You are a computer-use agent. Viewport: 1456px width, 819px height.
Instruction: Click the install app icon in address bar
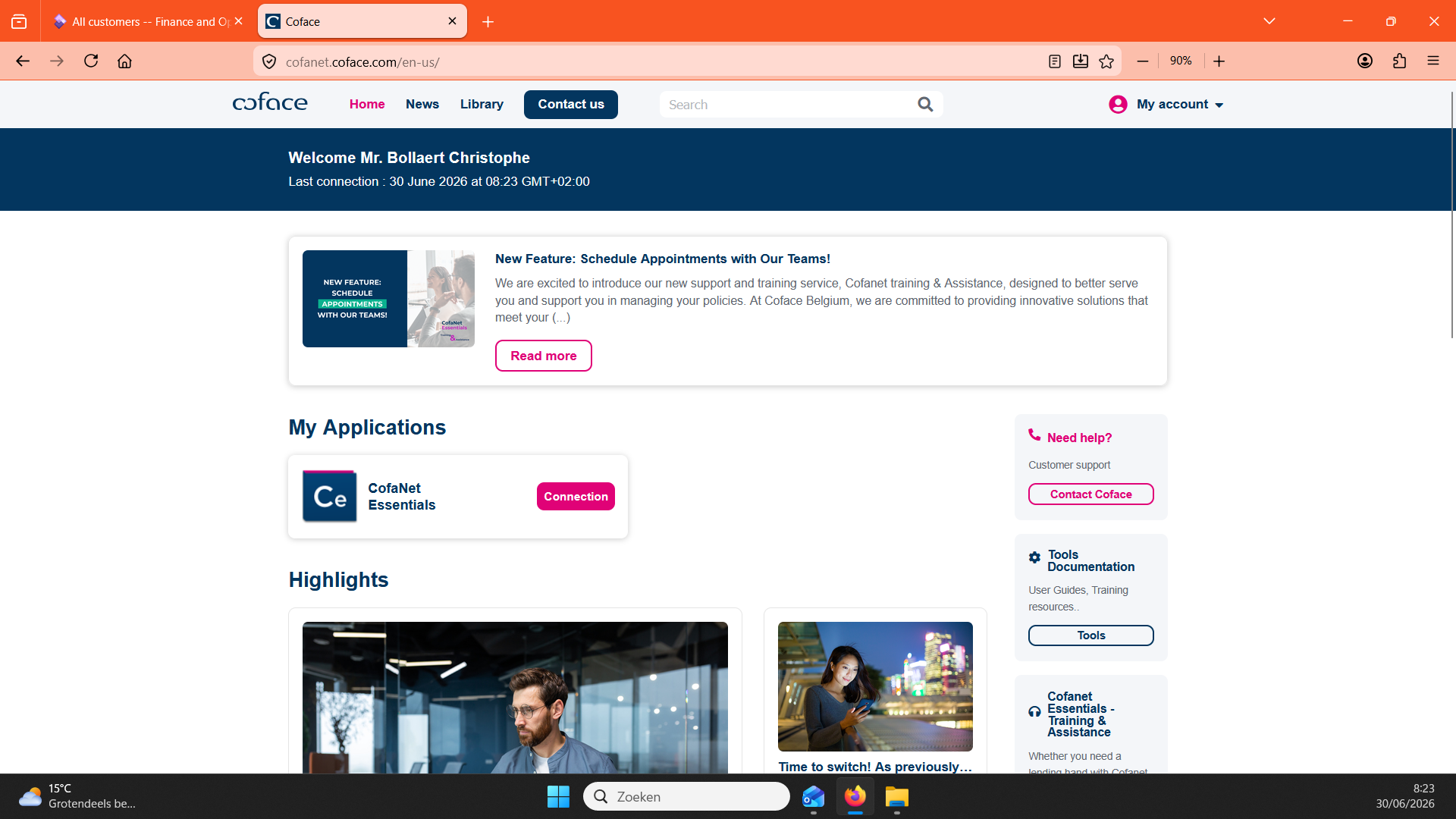tap(1081, 61)
